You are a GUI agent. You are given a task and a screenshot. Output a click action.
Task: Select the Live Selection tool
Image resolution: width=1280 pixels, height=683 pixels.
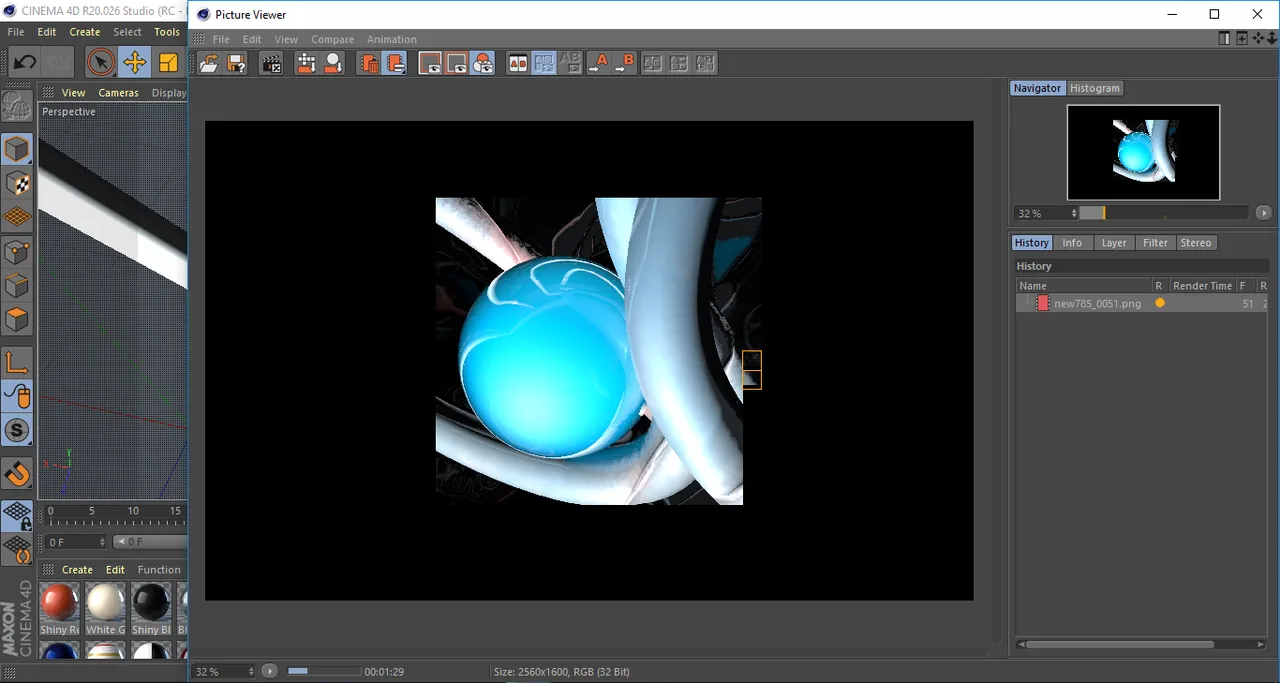(x=100, y=63)
